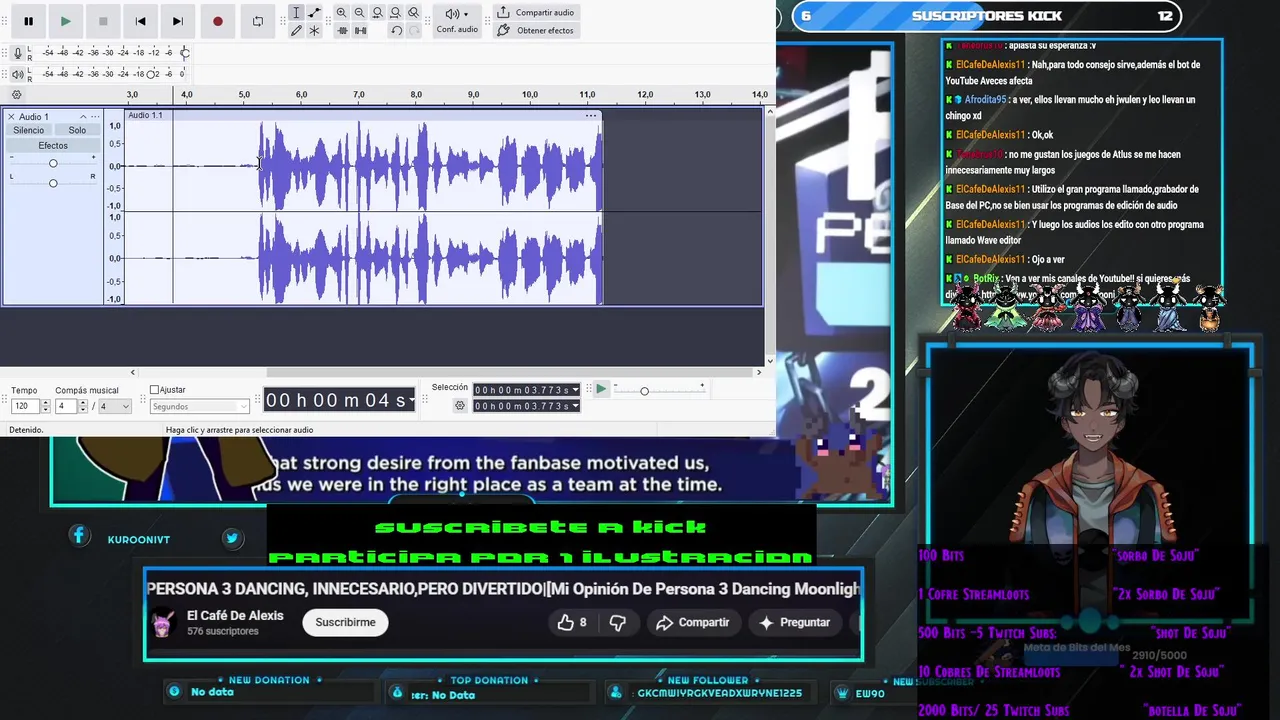Click the Selección settings gear icon
The height and width of the screenshot is (720, 1280).
[x=460, y=406]
